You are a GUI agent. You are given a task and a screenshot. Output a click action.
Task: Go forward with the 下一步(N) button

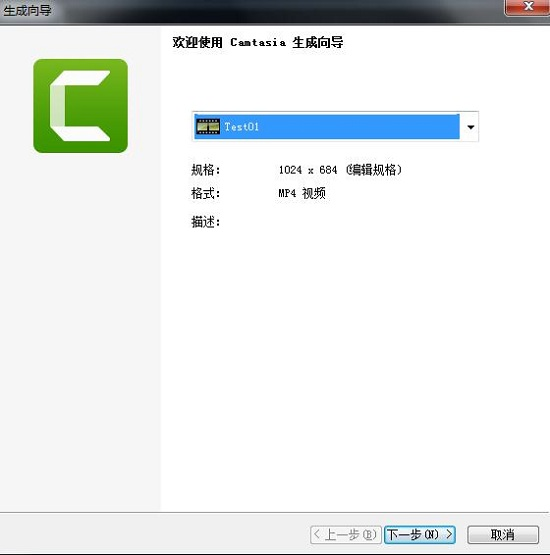420,534
